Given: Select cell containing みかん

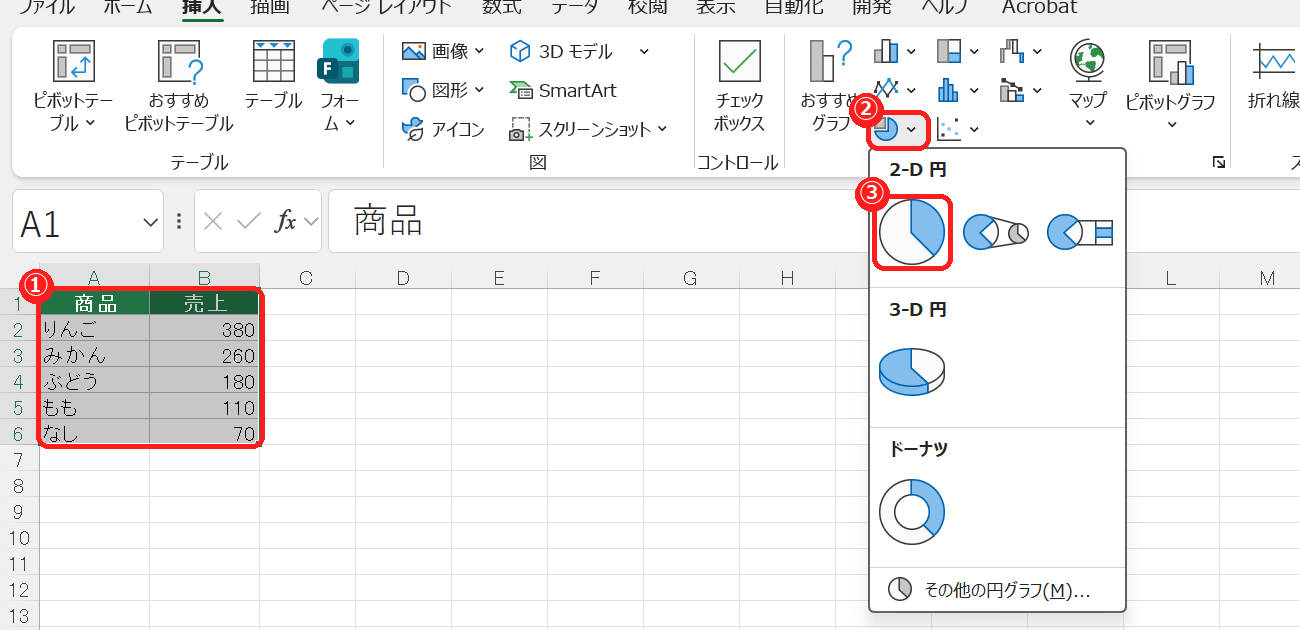Looking at the screenshot, I should click(x=95, y=355).
